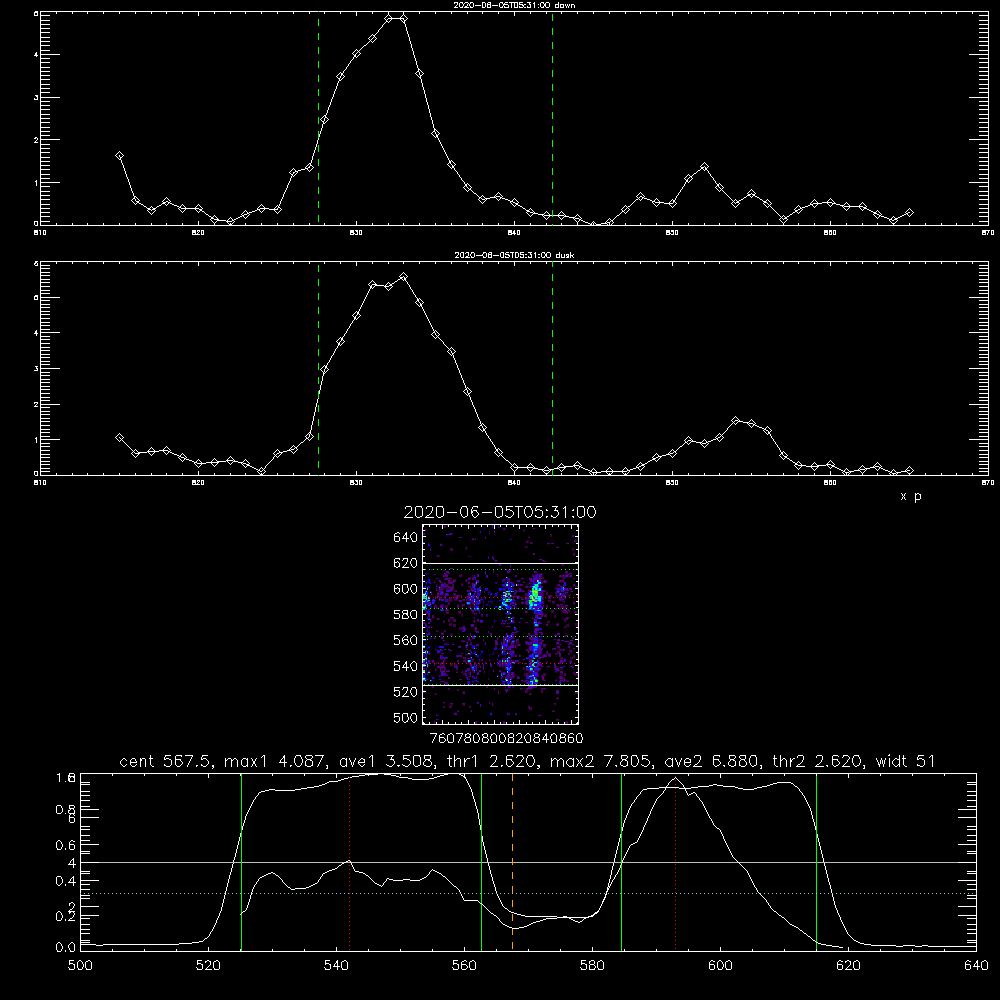Screen dimensions: 1000x1000
Task: Click the highest diamond data point in dusk plot
Action: (x=403, y=277)
